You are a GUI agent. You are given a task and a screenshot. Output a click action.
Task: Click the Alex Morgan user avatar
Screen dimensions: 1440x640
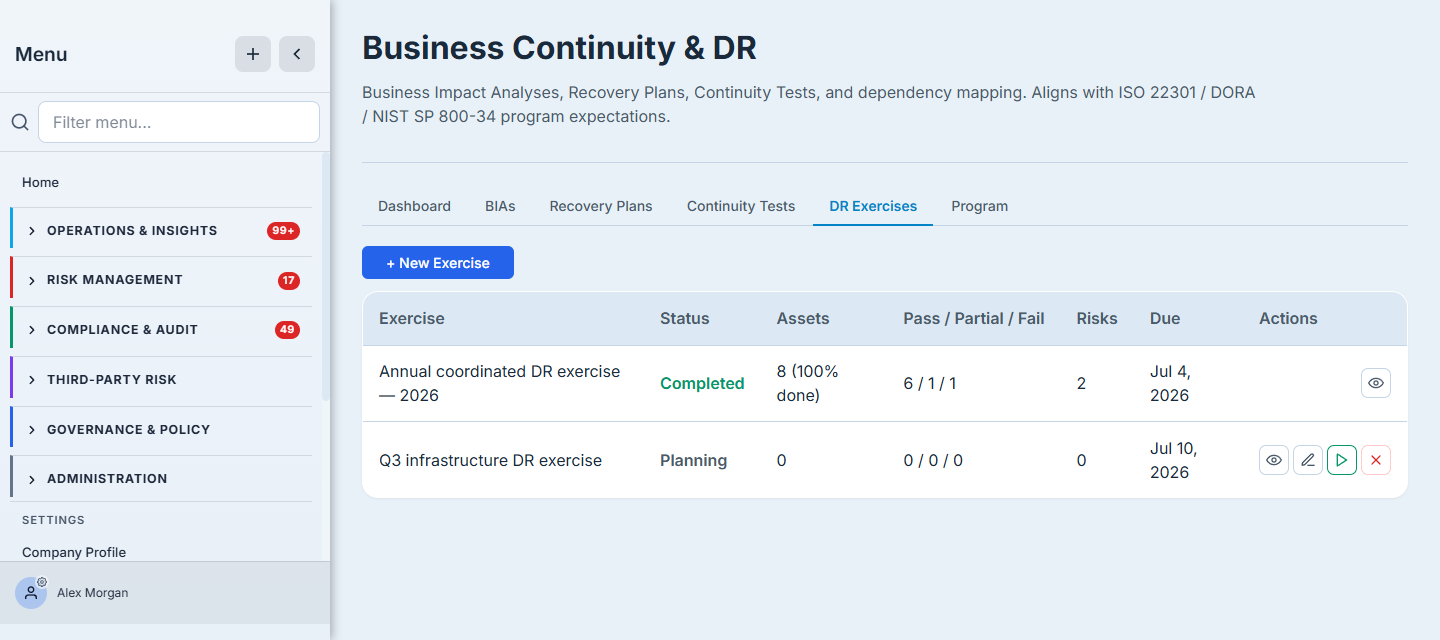click(31, 592)
